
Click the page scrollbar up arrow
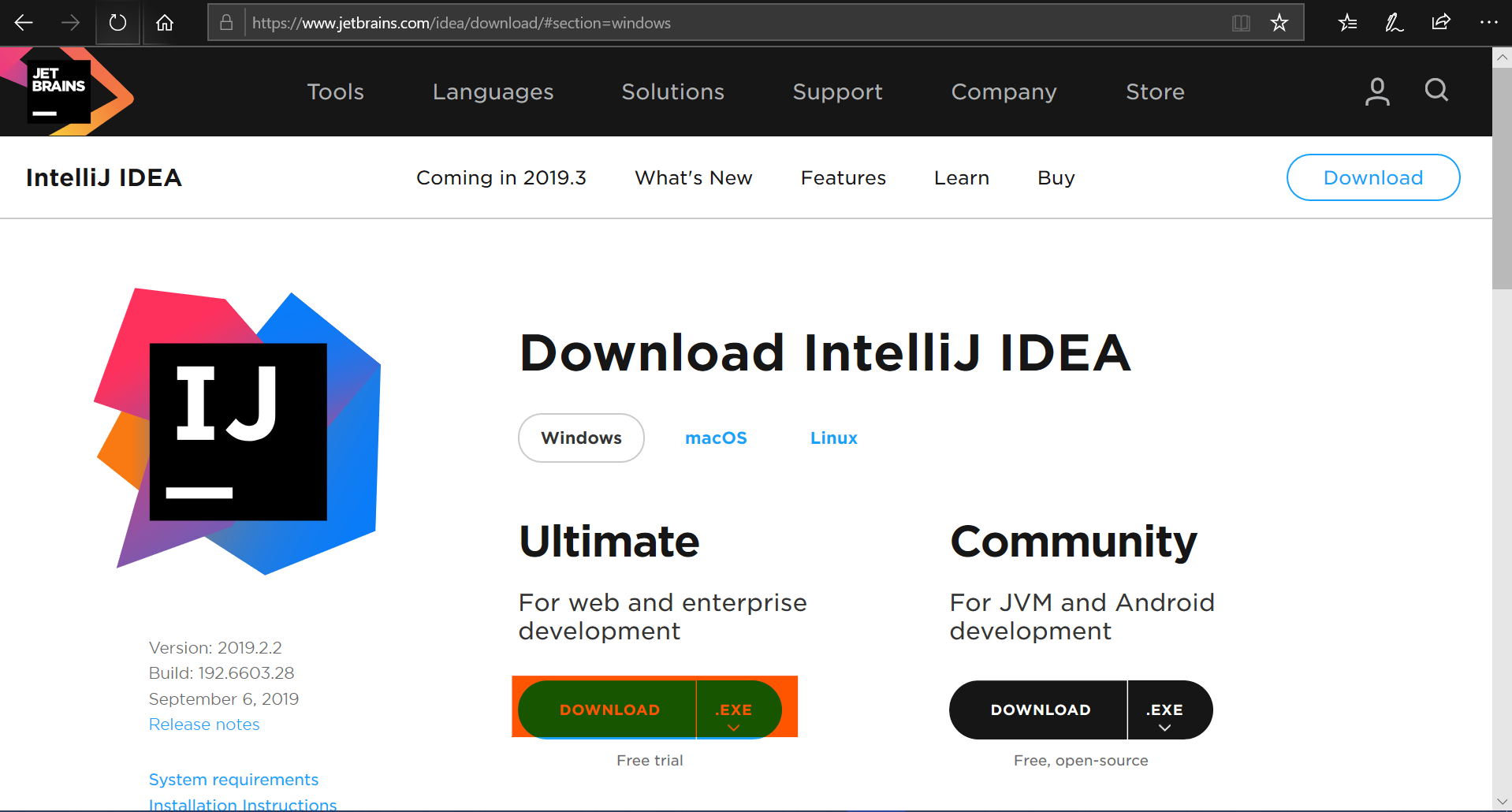[x=1502, y=58]
